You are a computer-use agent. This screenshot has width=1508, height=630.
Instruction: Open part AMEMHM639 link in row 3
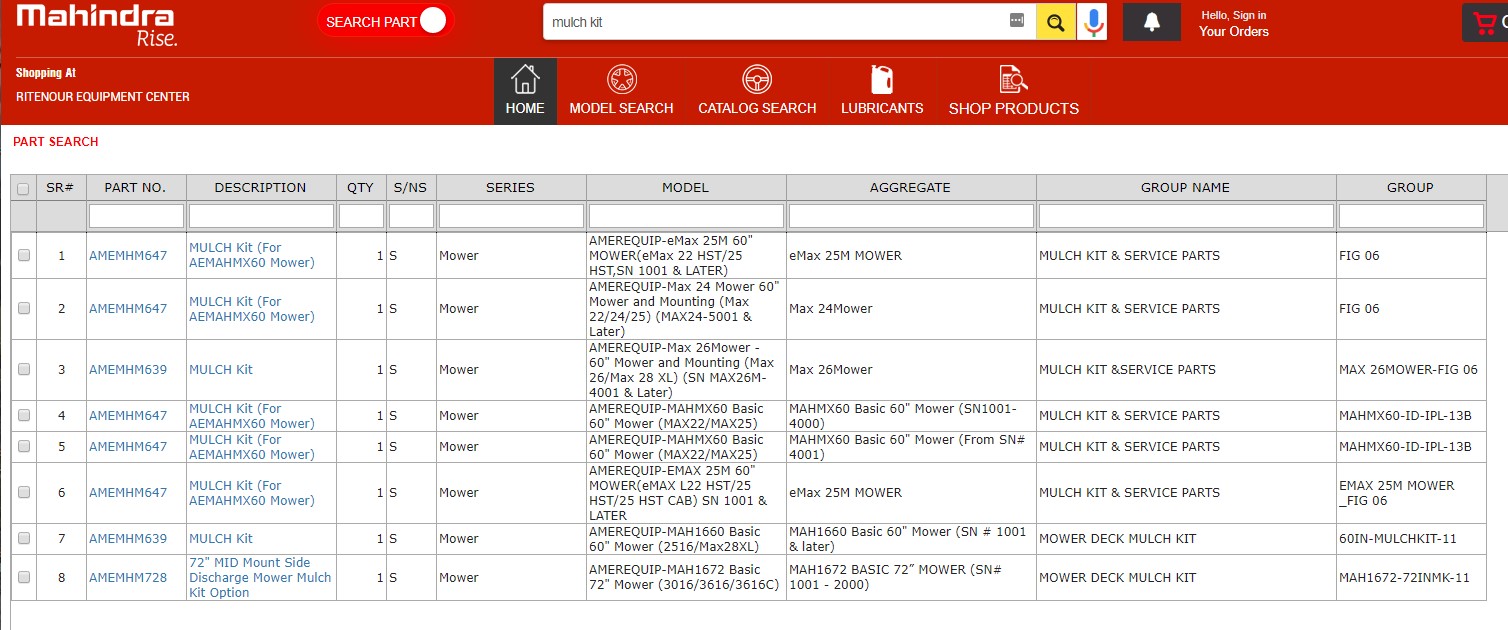[128, 370]
